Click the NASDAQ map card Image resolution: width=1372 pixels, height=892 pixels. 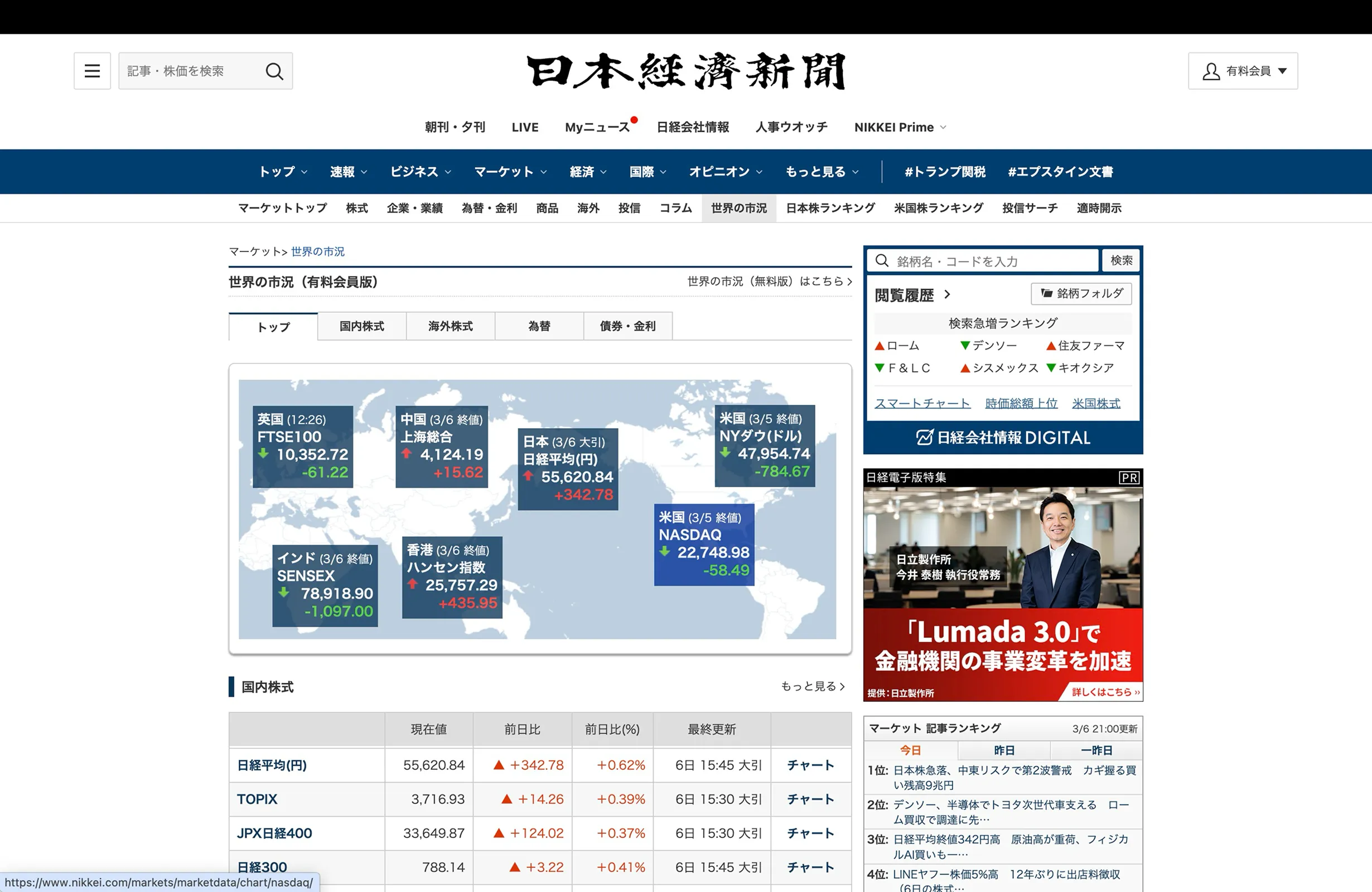coord(704,545)
